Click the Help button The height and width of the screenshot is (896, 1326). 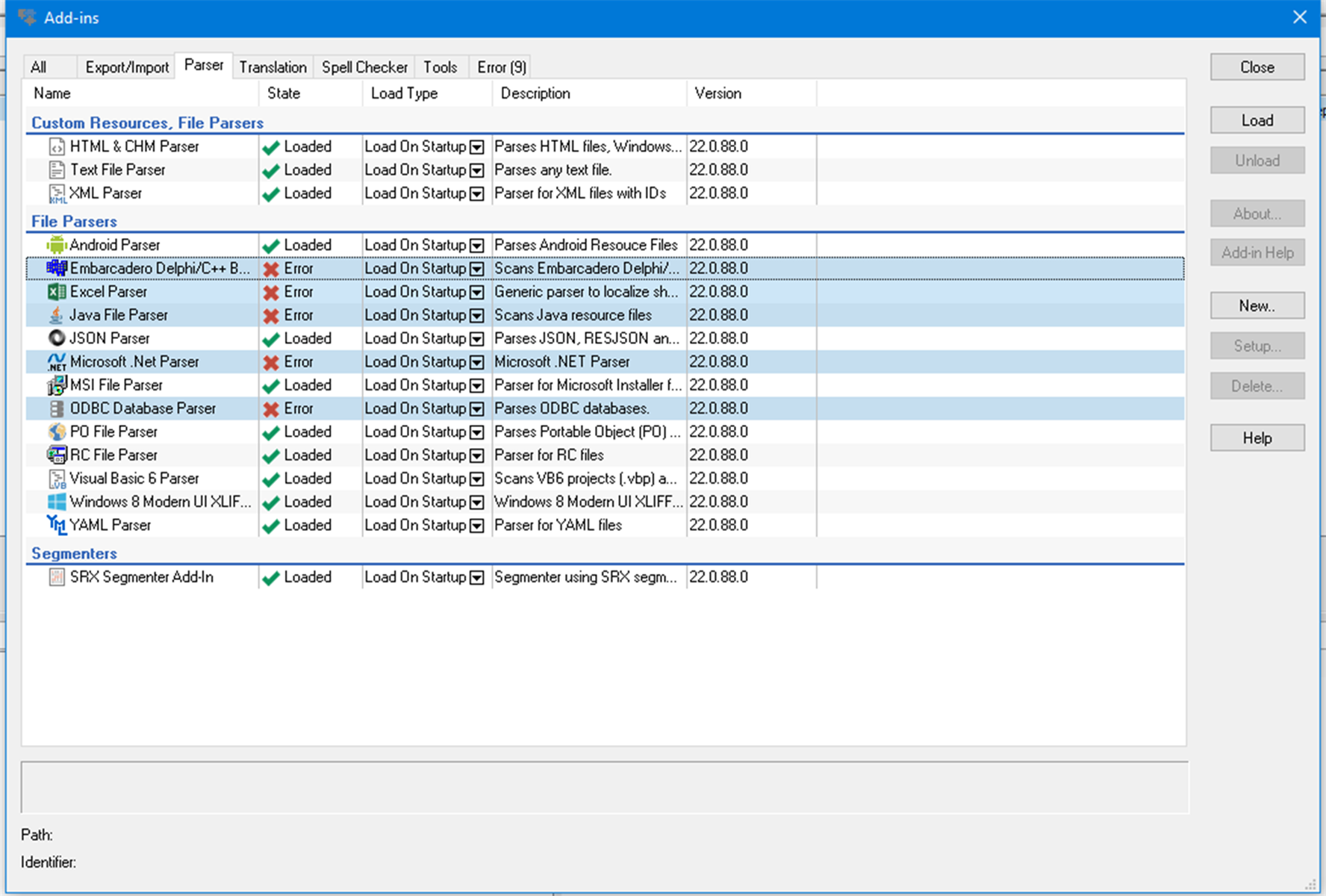(x=1257, y=438)
